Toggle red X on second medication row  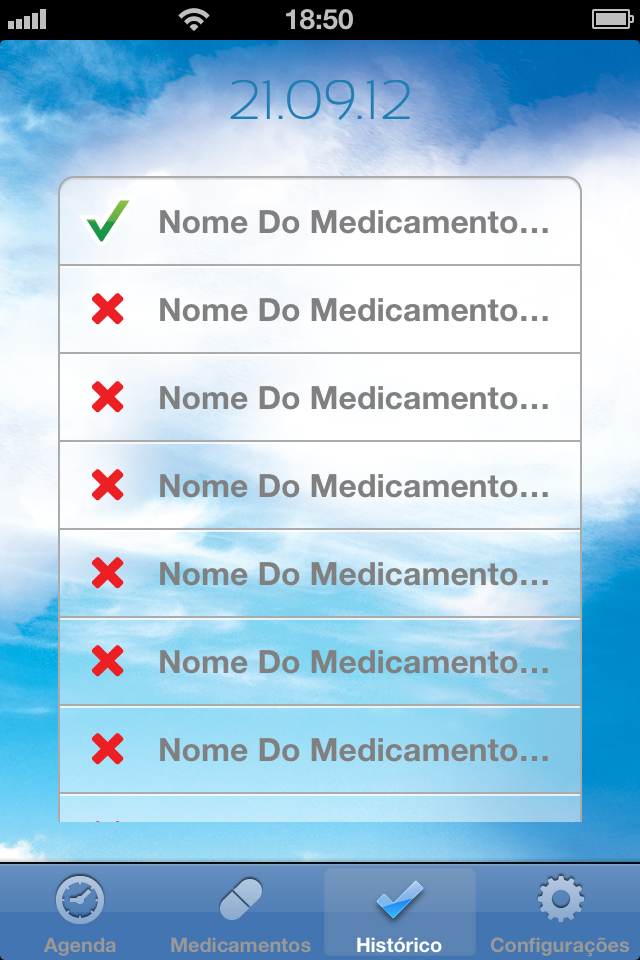click(107, 309)
